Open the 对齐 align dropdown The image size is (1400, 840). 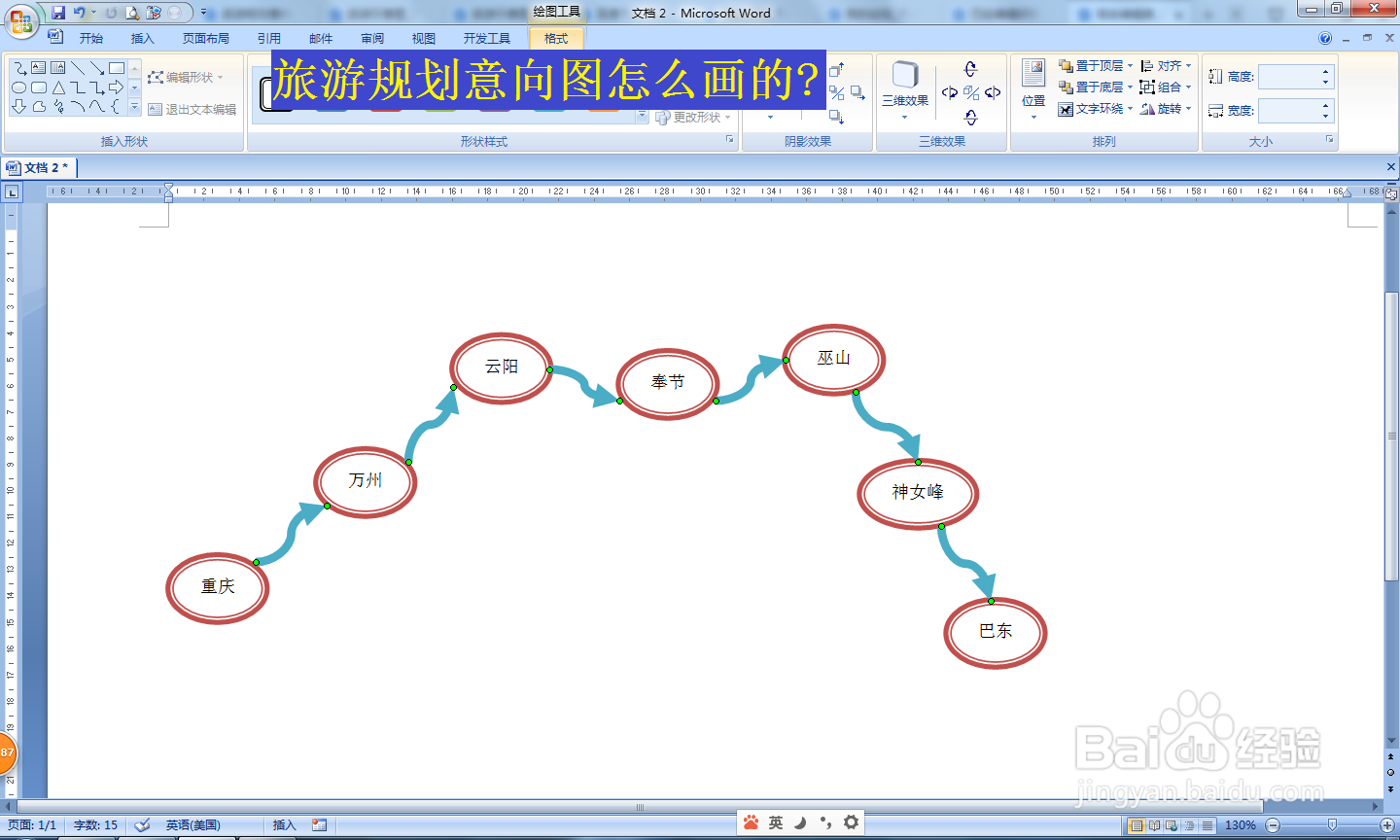coord(1166,66)
